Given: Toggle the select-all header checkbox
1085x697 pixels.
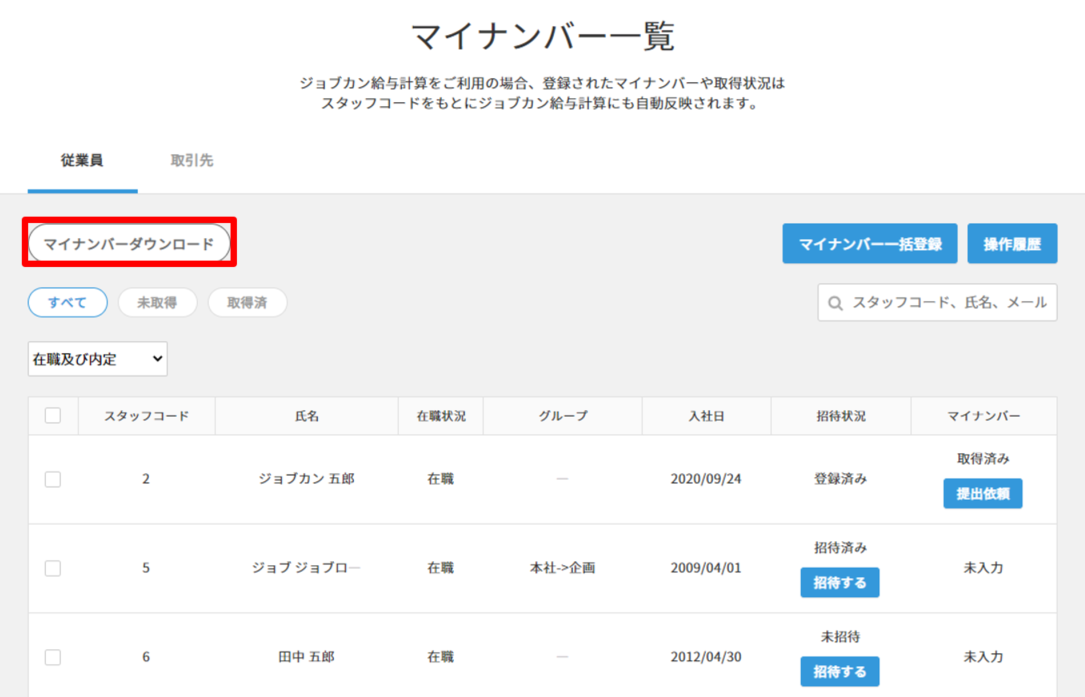Looking at the screenshot, I should click(53, 416).
